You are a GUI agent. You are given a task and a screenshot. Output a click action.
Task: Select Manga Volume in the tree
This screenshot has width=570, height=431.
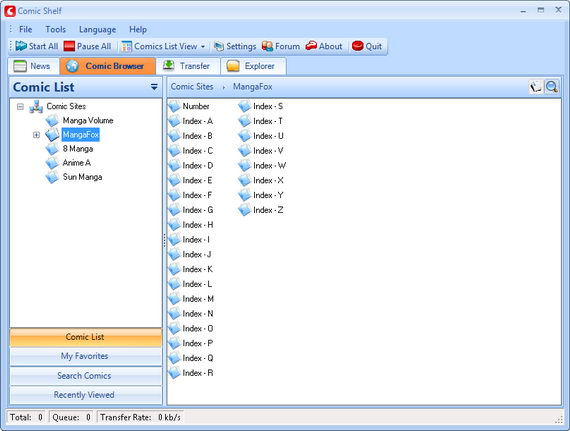(x=88, y=120)
